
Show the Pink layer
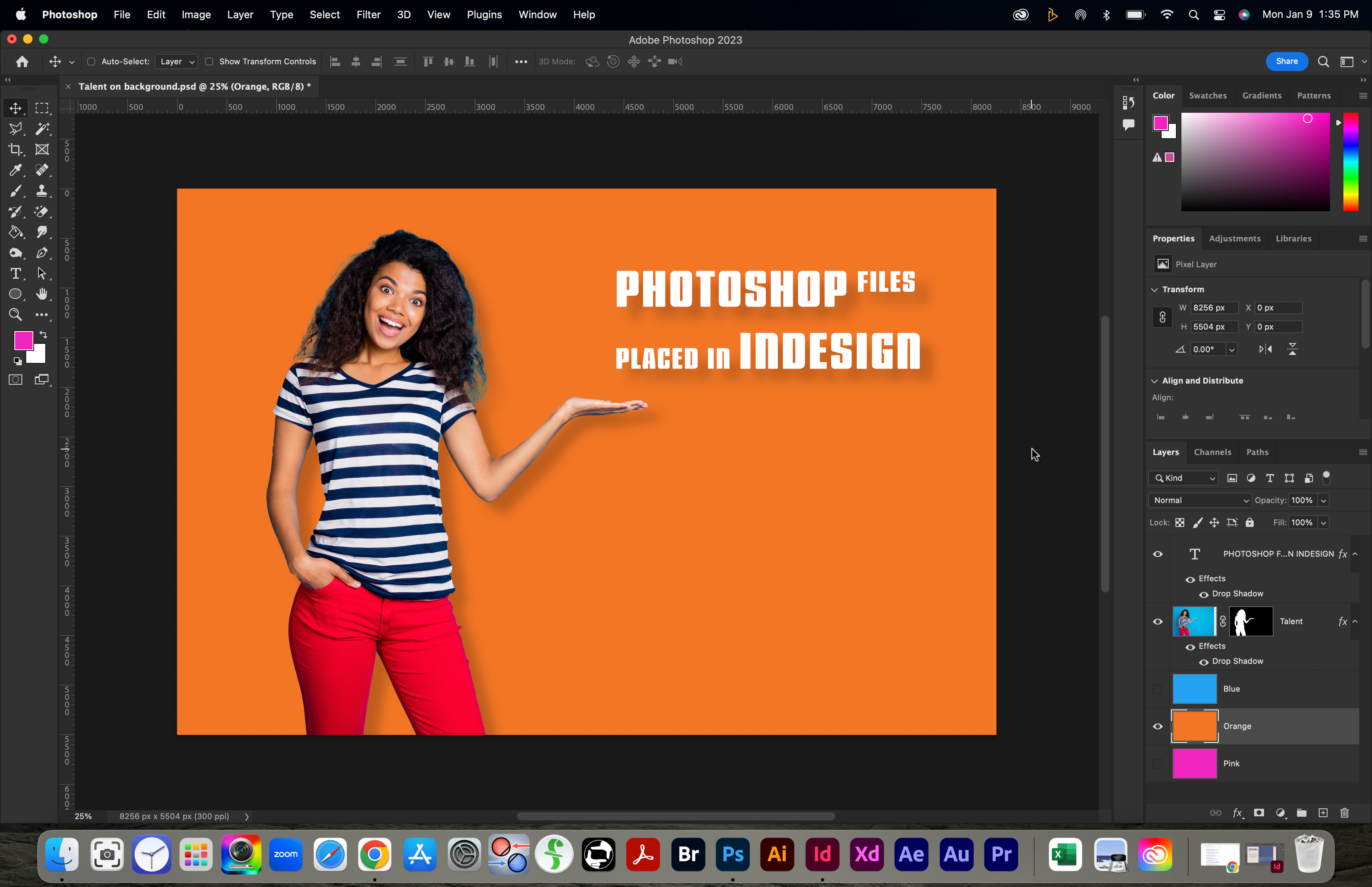pos(1157,764)
